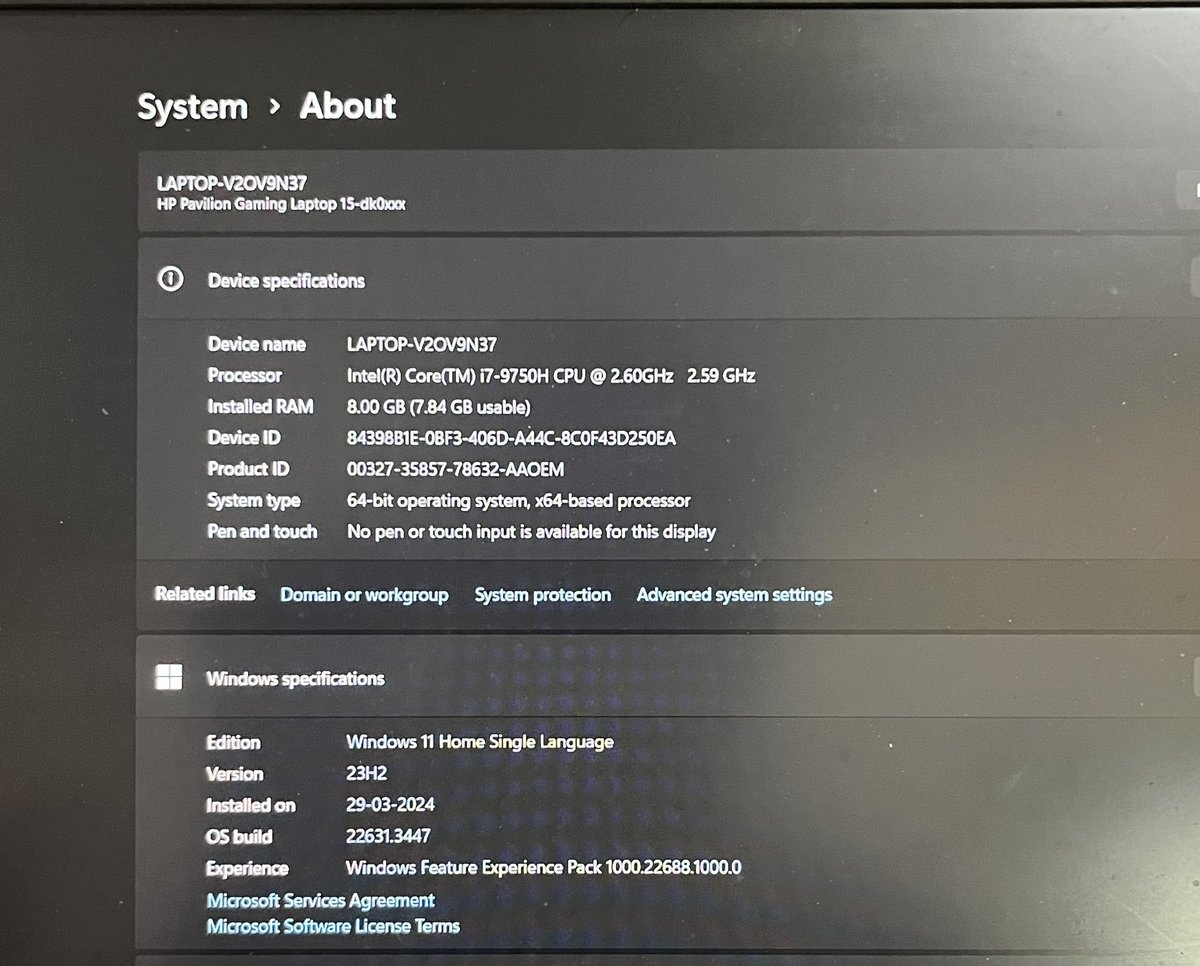
Task: Select the Installed on date 29-03-2024
Action: coord(390,805)
